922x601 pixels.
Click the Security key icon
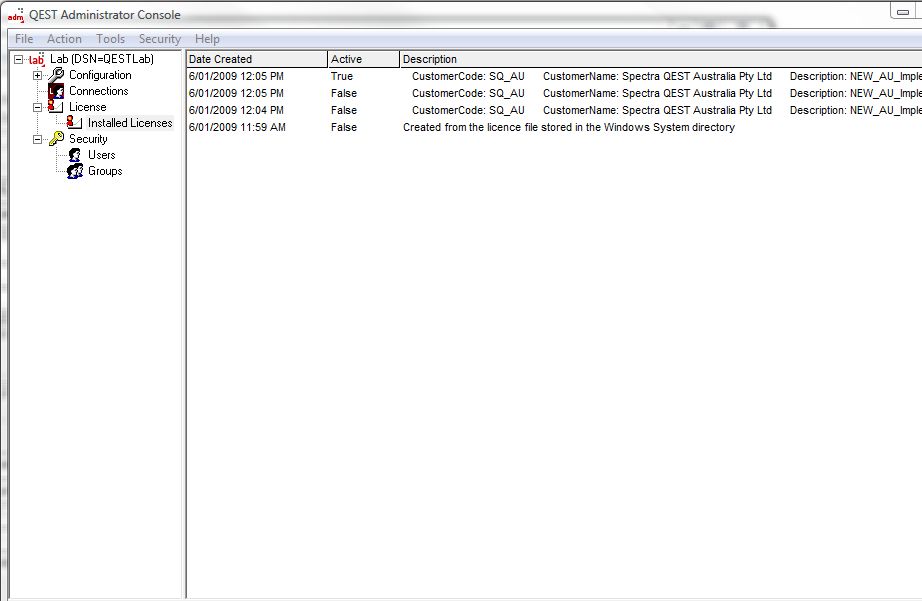click(x=56, y=139)
